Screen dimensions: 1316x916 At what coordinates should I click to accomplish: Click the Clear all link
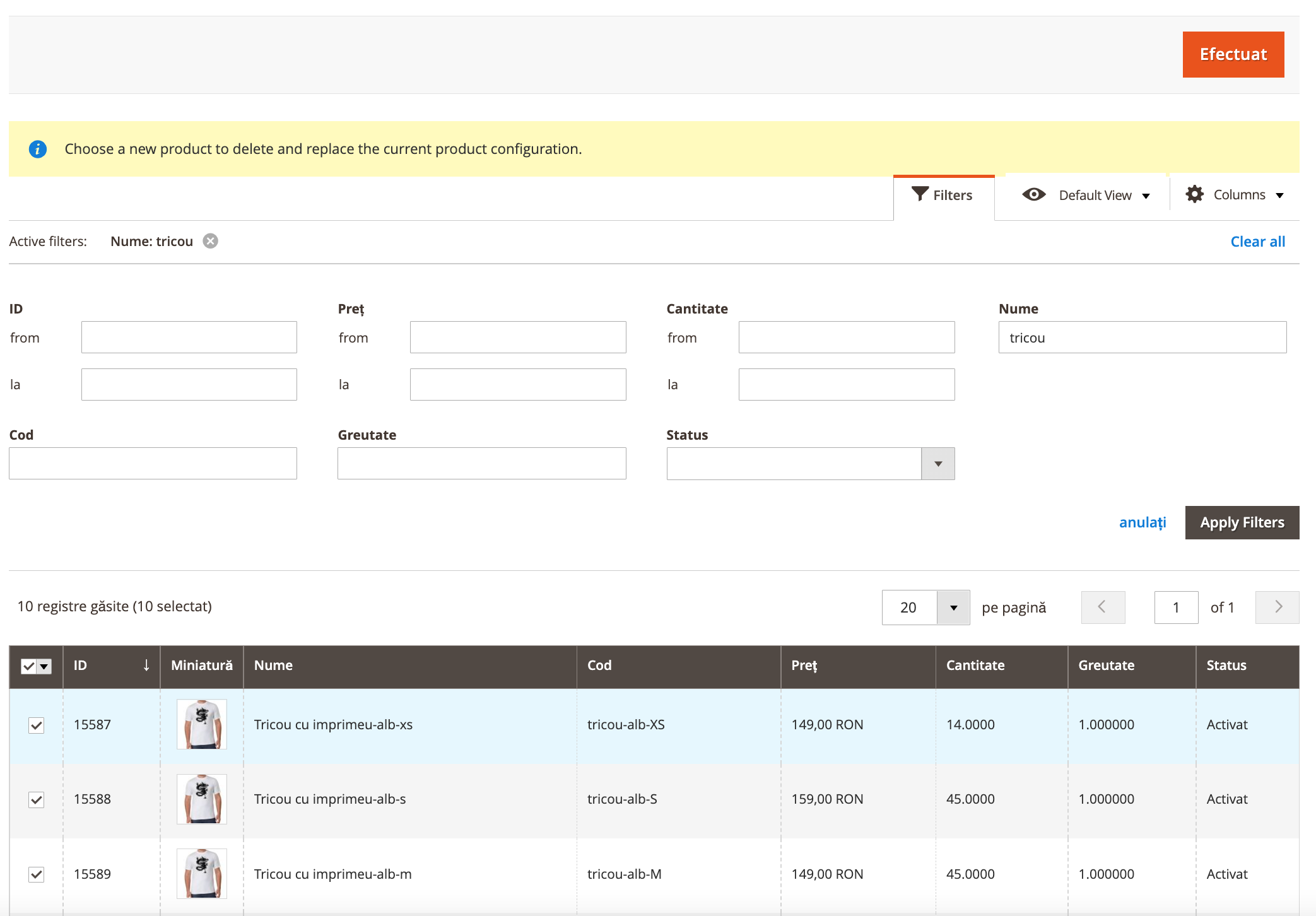click(x=1257, y=242)
